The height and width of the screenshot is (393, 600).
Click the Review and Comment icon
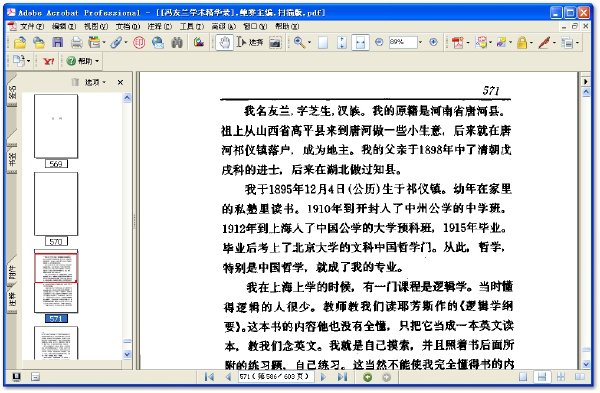(481, 42)
